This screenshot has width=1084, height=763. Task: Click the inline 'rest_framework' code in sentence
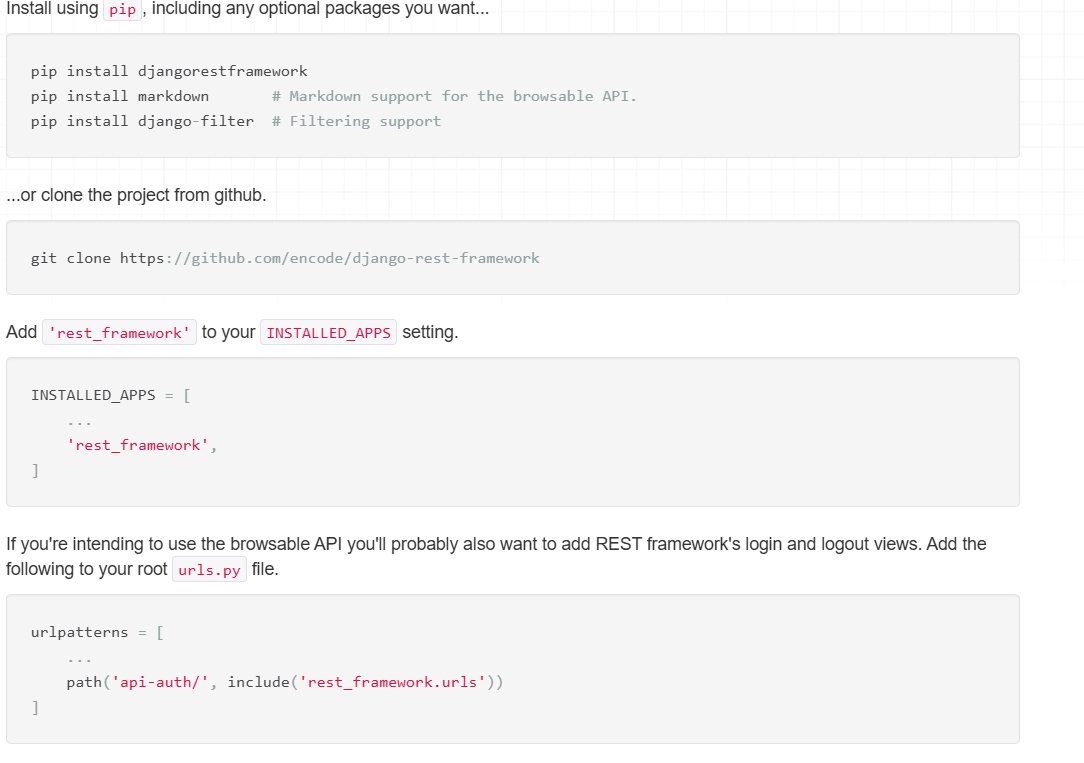(x=120, y=332)
